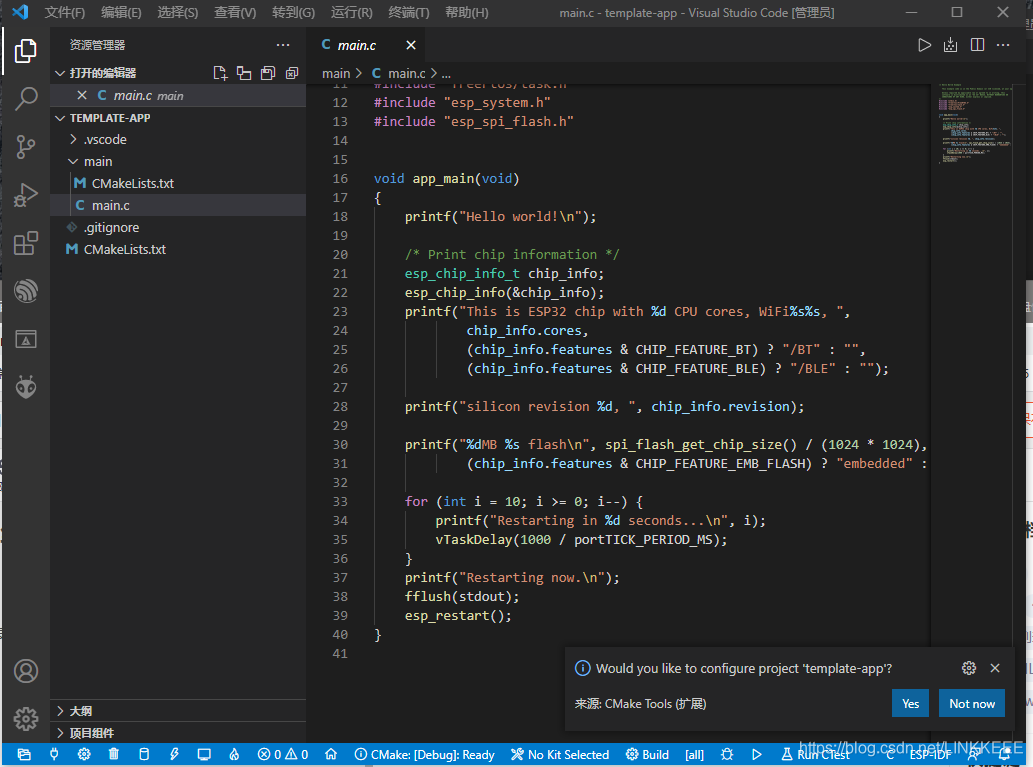Viewport: 1033px width, 767px height.
Task: Select main.c under the main folder
Action: point(178,206)
